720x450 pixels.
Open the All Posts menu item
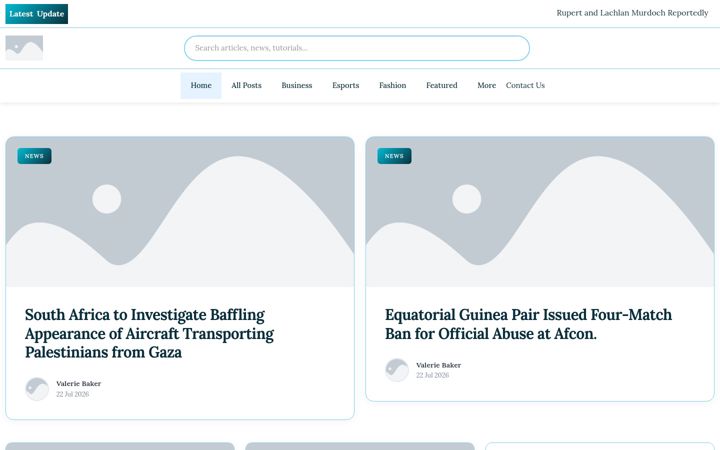click(247, 85)
